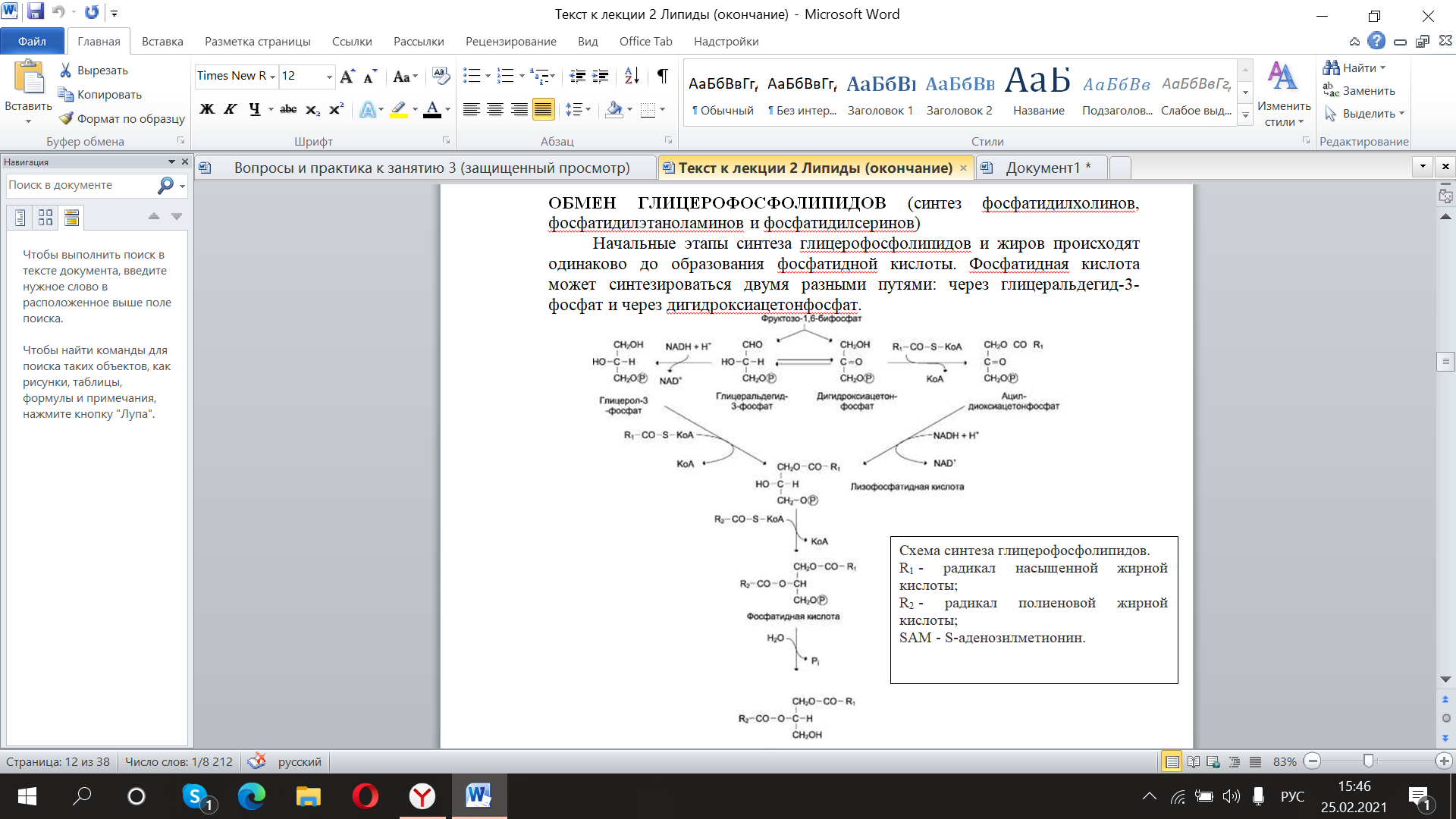
Task: Undo the last action in quick access toolbar
Action: pos(58,12)
